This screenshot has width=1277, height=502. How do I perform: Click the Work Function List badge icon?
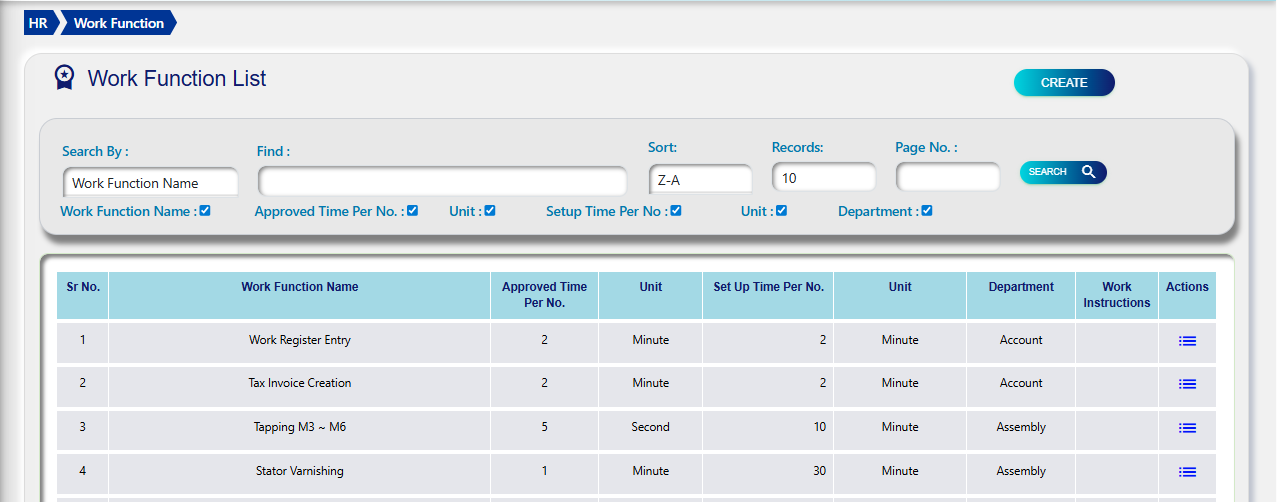tap(64, 78)
